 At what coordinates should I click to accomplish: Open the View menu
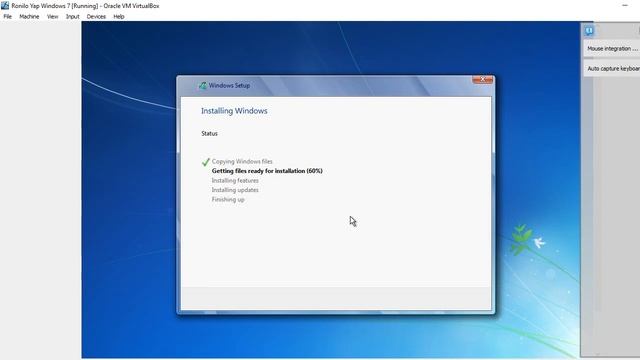(x=52, y=17)
